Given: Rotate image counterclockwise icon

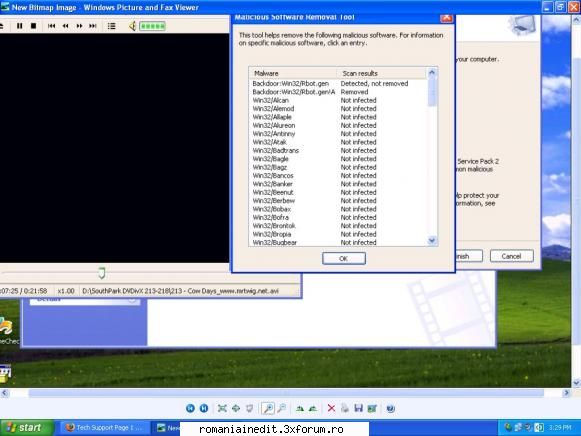Looking at the screenshot, I should pos(313,408).
